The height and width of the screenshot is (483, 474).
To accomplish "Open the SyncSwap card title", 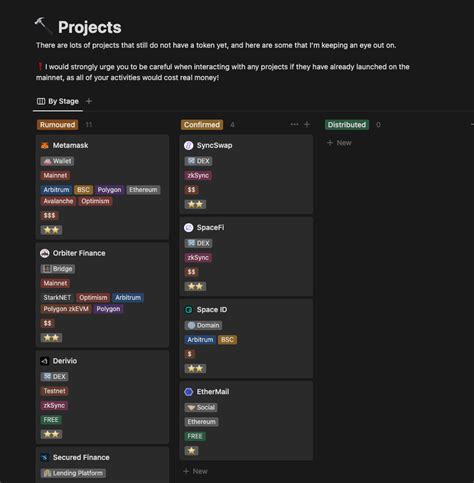I will point(214,145).
